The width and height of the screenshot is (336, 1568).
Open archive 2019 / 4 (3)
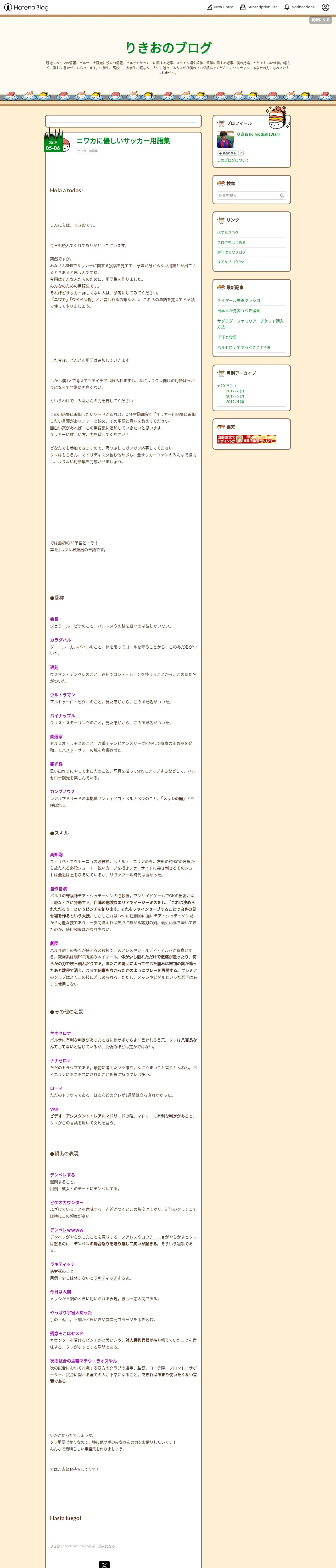coord(235,402)
